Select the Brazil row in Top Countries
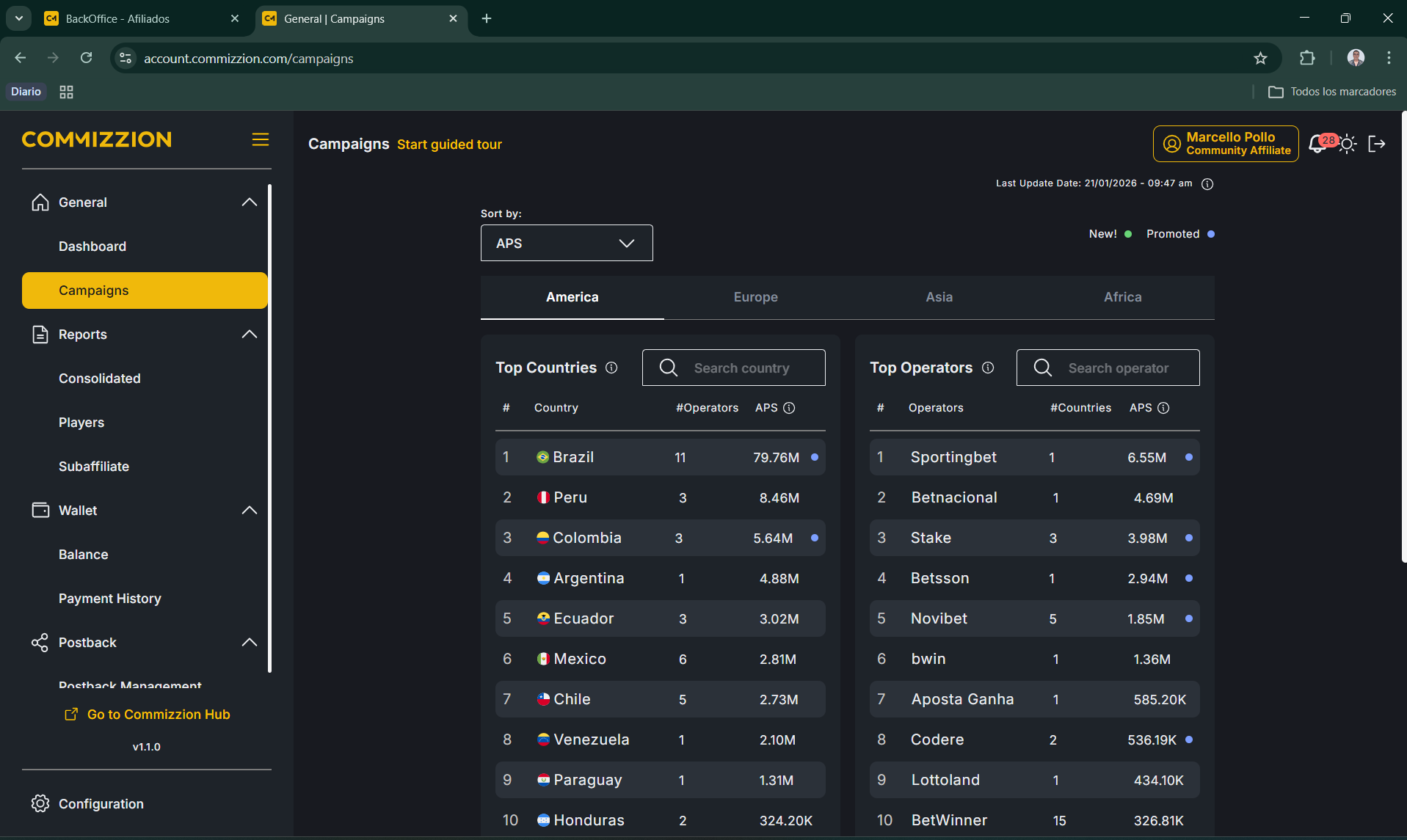The width and height of the screenshot is (1407, 840). point(659,457)
